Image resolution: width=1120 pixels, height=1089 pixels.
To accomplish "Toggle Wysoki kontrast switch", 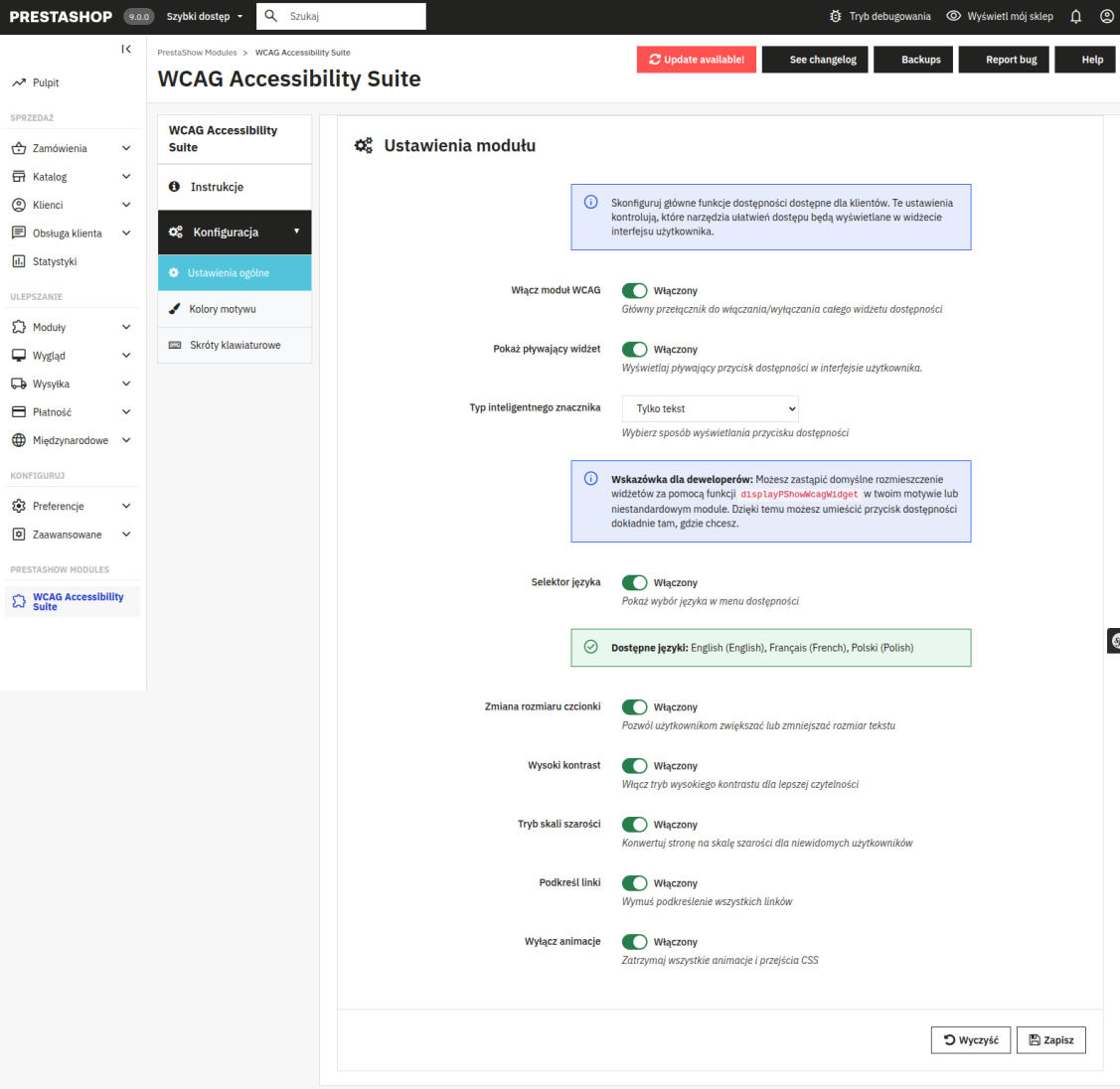I will (634, 765).
